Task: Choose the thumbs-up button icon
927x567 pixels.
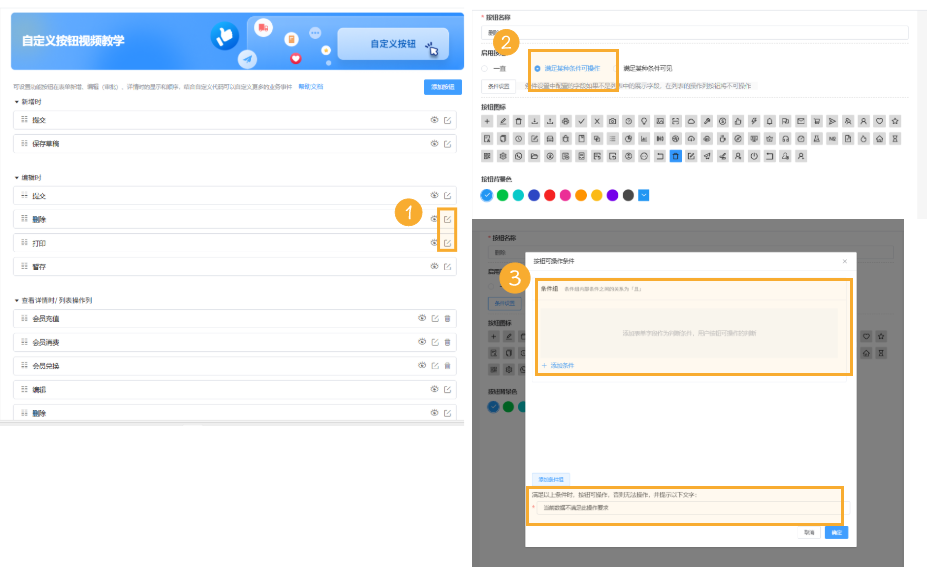Action: point(738,121)
